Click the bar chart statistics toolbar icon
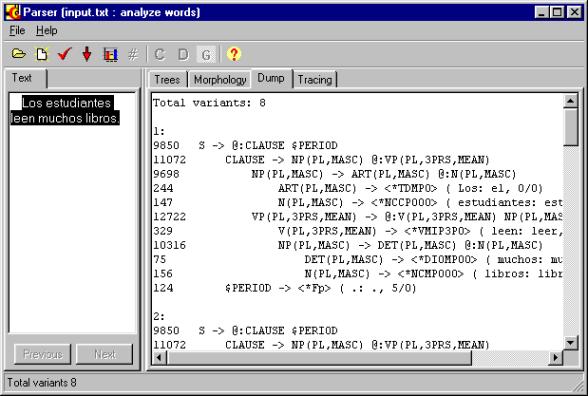Viewport: 588px width, 396px height. pyautogui.click(x=110, y=55)
